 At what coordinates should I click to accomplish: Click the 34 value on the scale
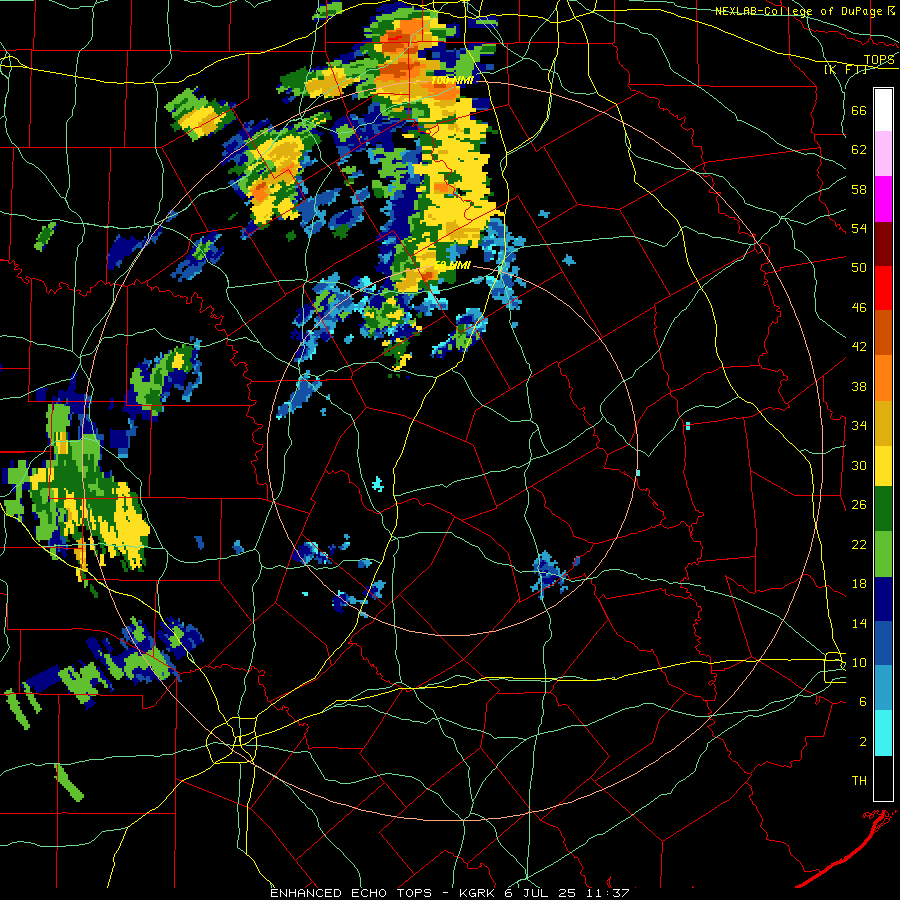pos(859,426)
